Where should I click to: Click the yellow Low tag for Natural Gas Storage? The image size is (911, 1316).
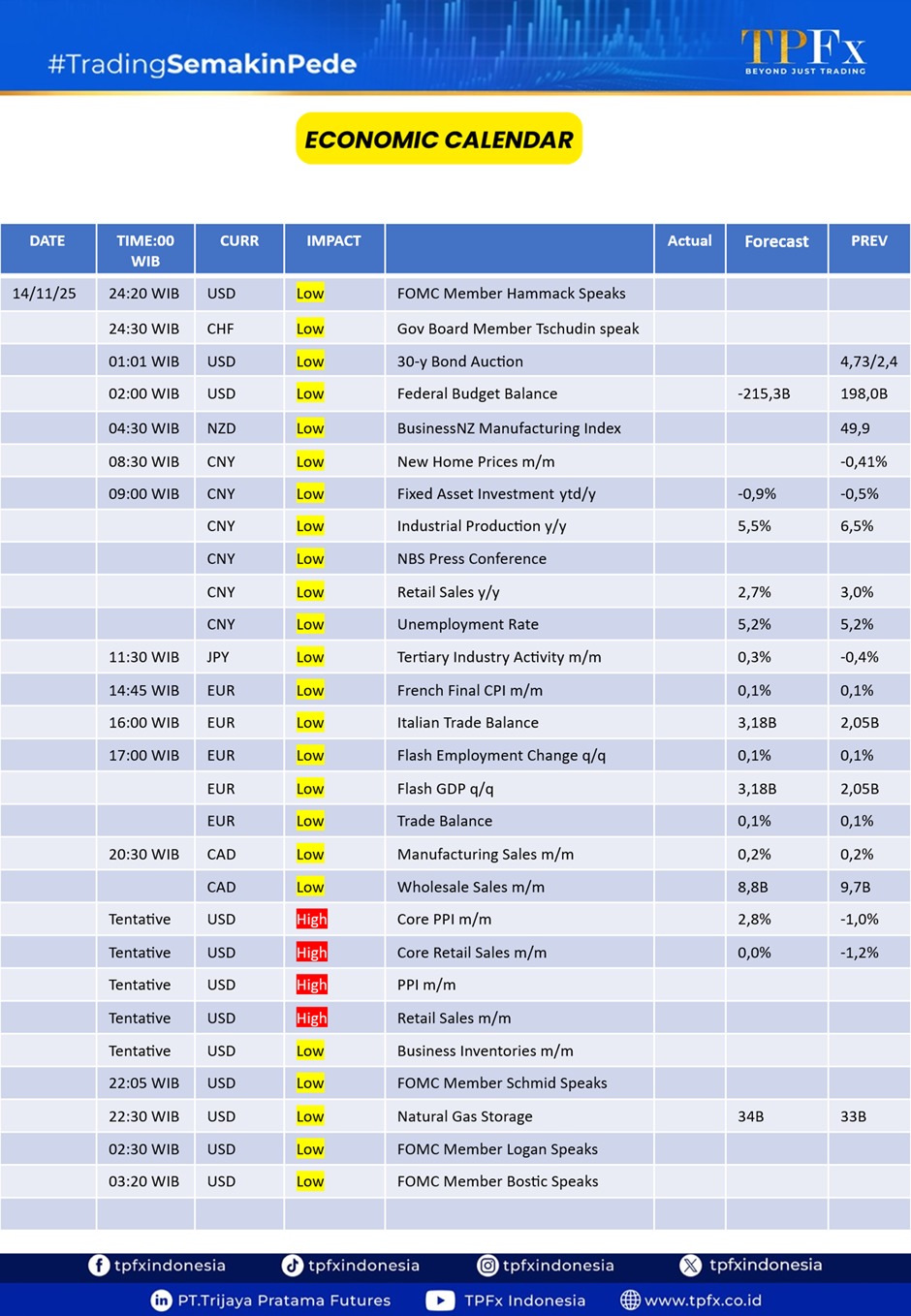[x=310, y=1116]
